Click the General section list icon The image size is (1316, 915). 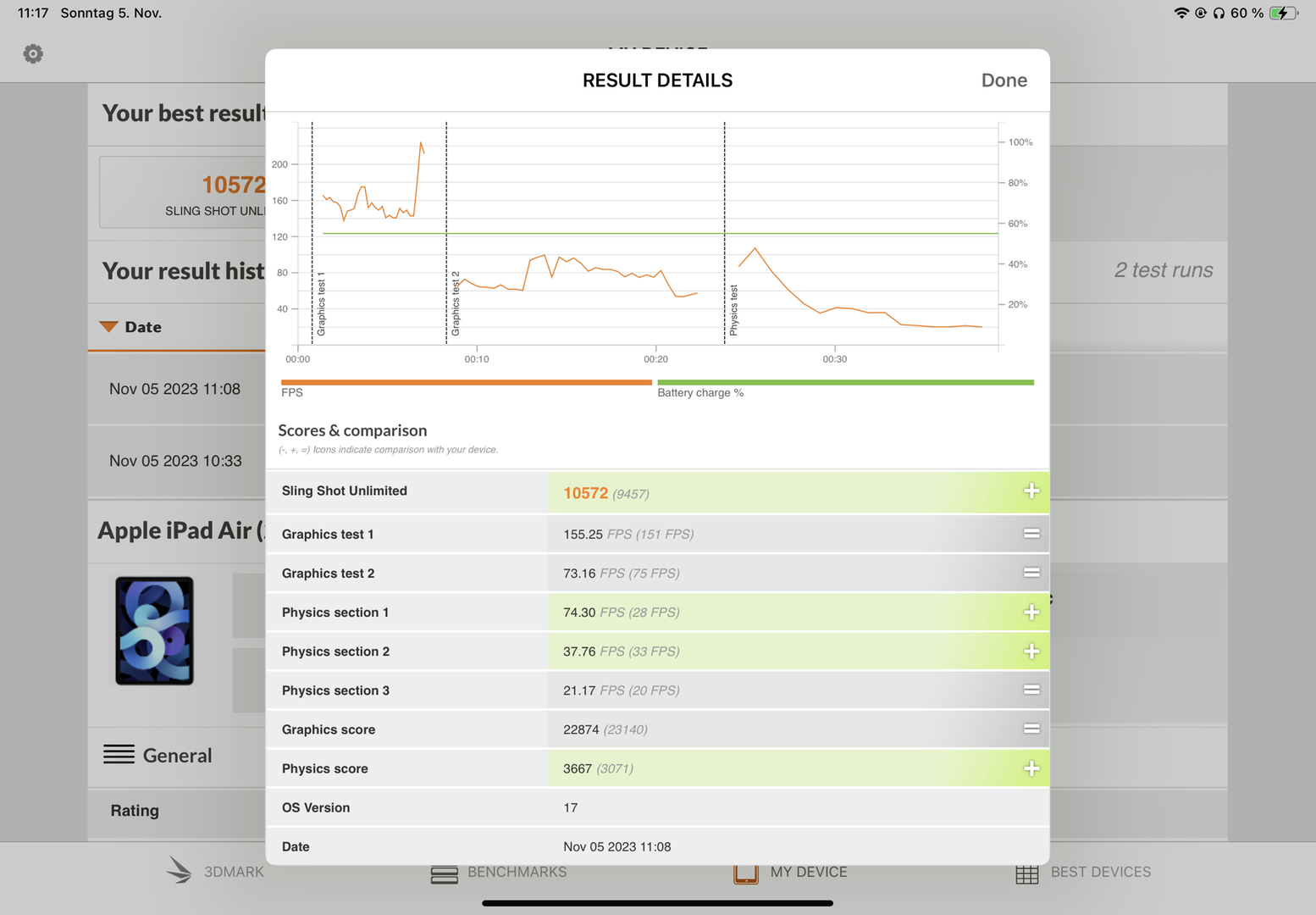click(119, 754)
